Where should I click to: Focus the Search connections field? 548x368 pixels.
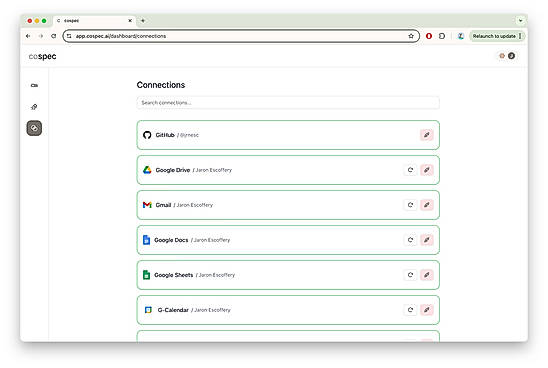point(288,103)
